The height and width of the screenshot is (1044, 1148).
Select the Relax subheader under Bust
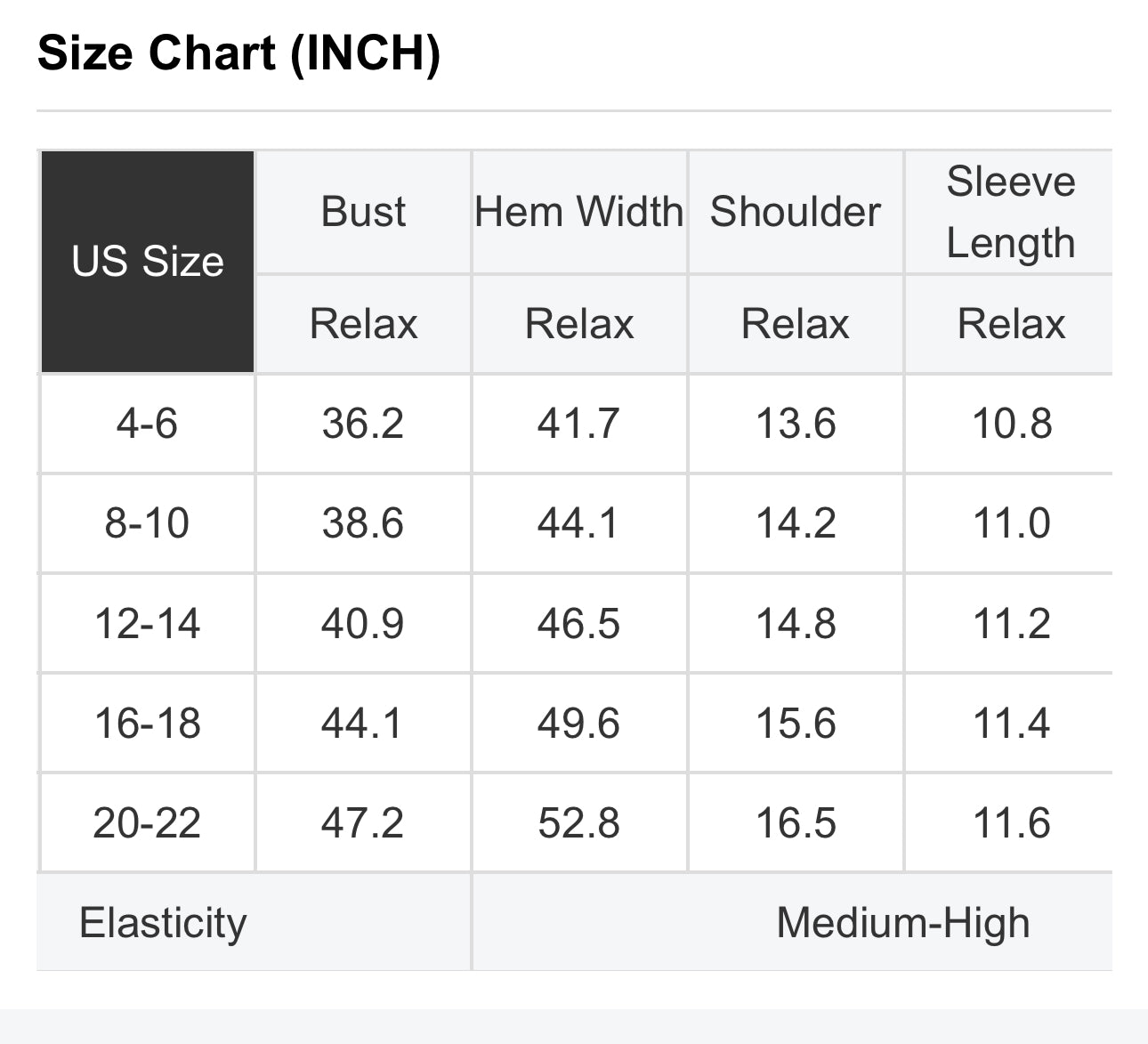point(363,323)
